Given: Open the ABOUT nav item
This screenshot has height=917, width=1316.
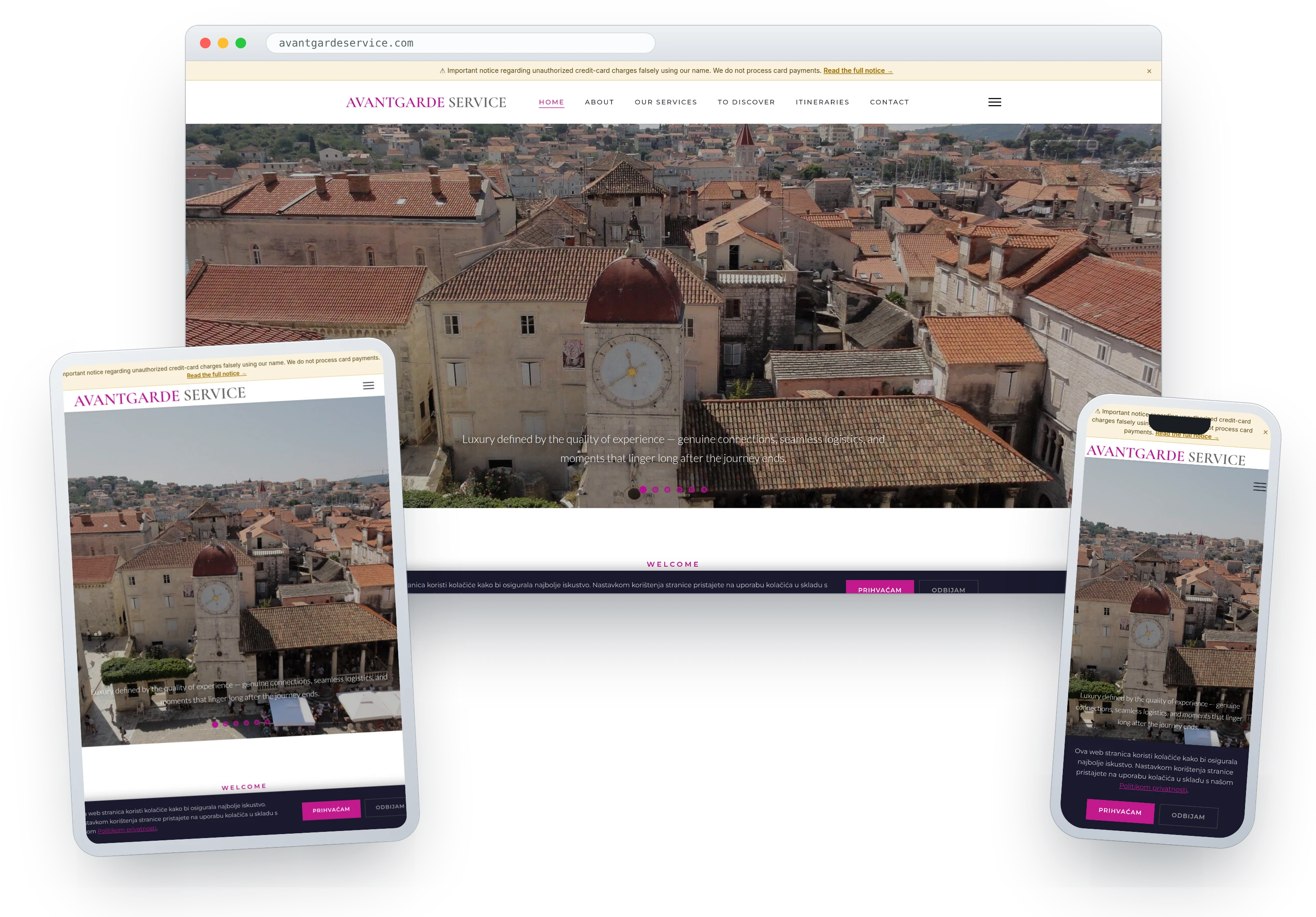Looking at the screenshot, I should click(x=599, y=102).
